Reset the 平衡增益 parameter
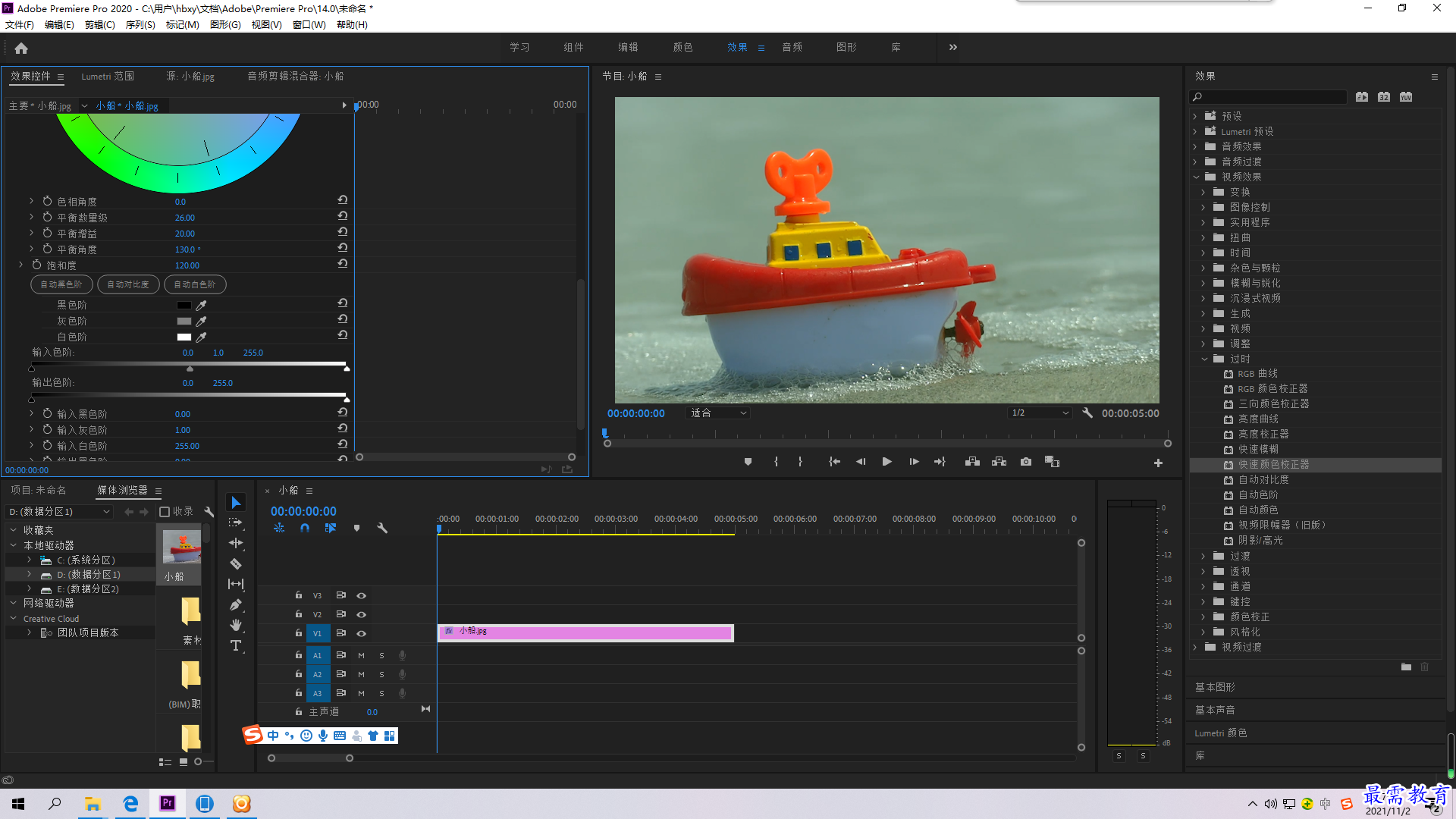This screenshot has height=819, width=1456. (x=343, y=233)
